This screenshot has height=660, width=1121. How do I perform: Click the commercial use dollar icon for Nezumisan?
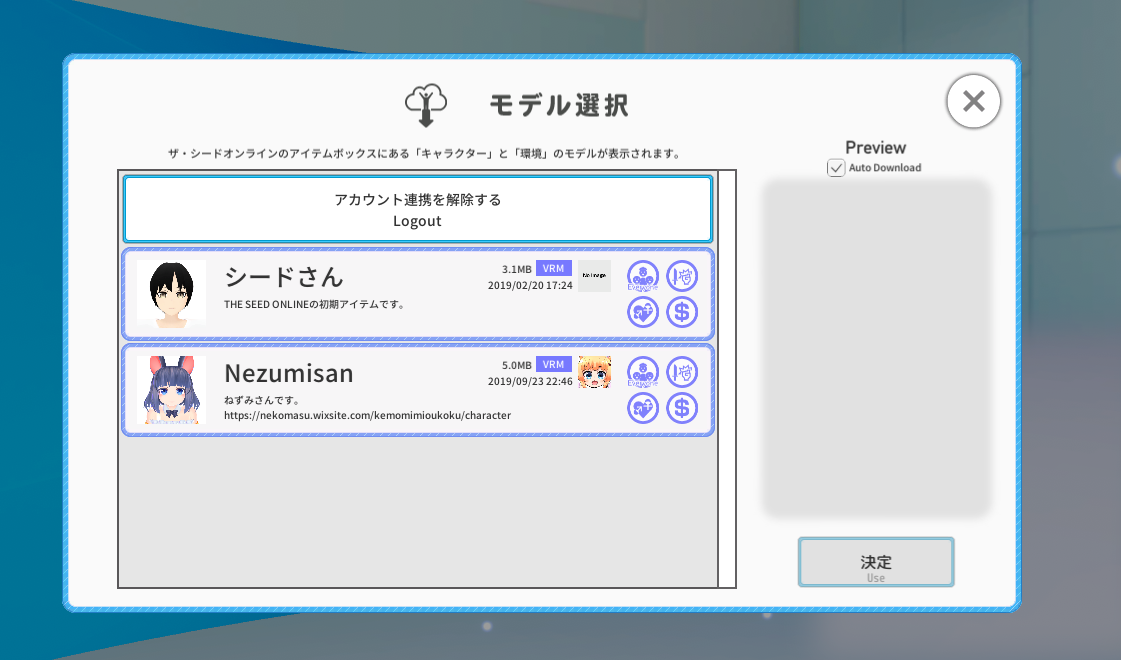point(682,408)
